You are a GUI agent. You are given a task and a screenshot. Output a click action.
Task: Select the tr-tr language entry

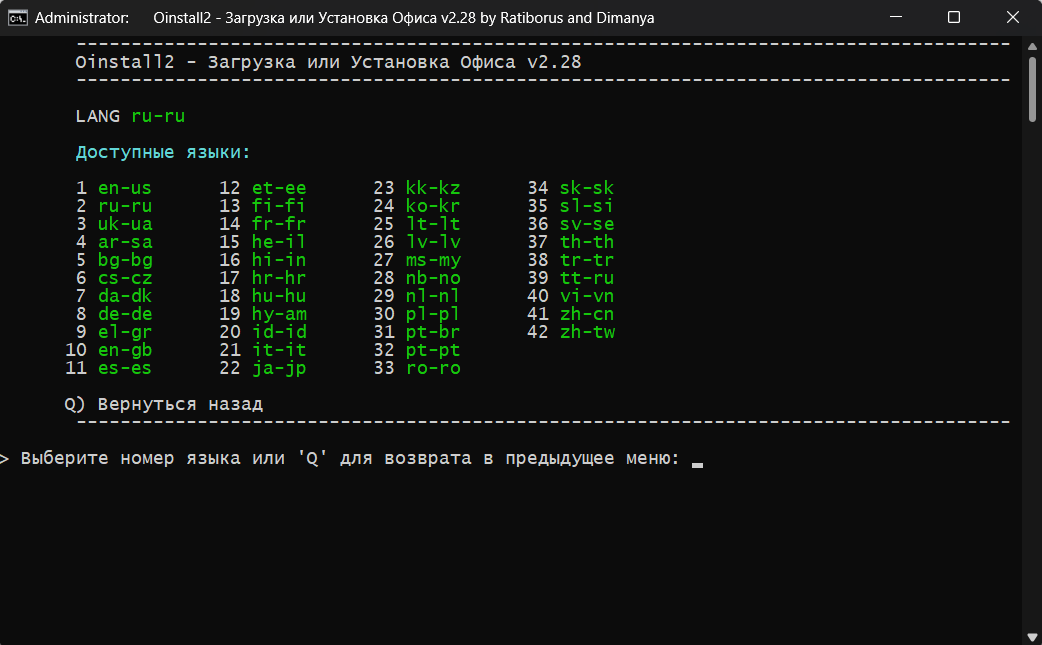(x=587, y=260)
